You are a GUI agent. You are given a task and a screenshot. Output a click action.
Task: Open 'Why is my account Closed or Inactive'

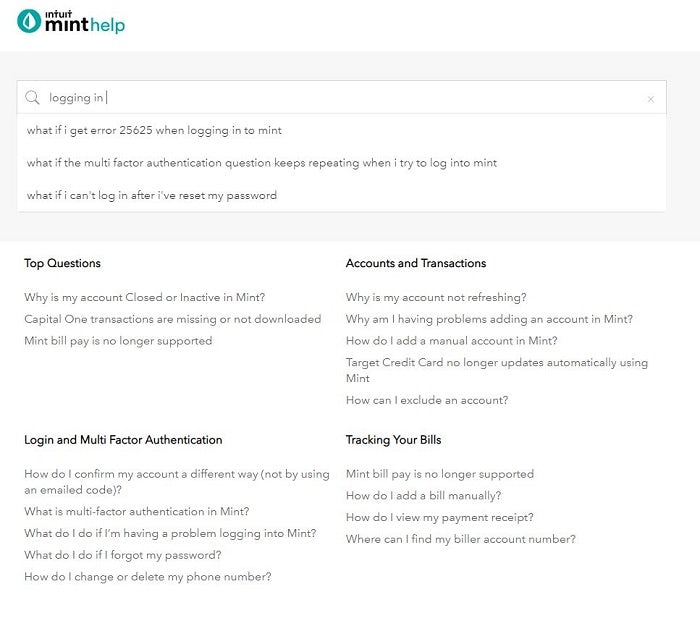click(x=145, y=297)
